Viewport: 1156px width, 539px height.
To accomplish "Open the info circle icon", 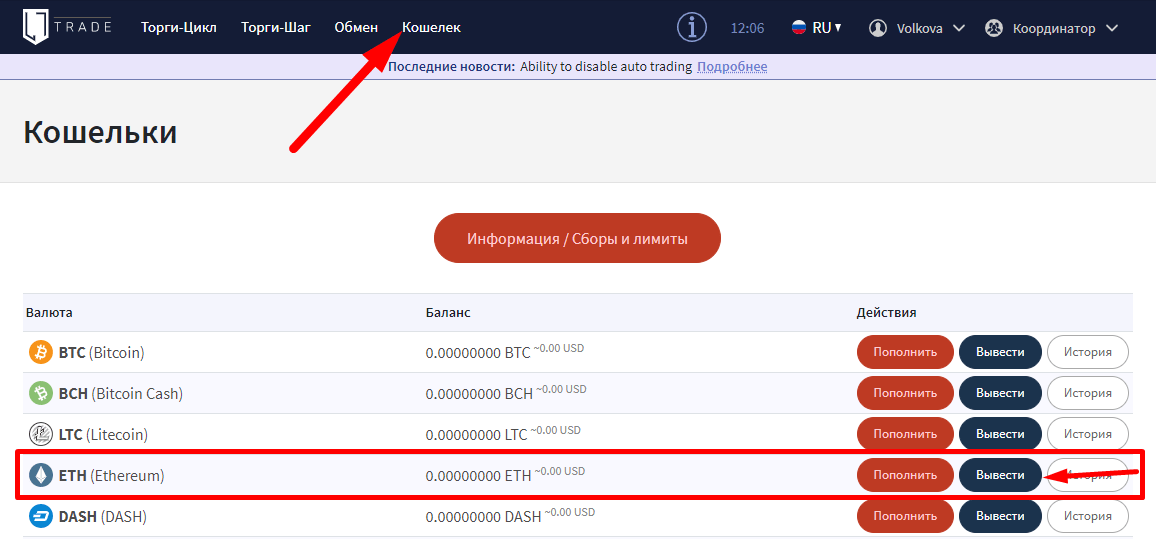I will click(692, 28).
